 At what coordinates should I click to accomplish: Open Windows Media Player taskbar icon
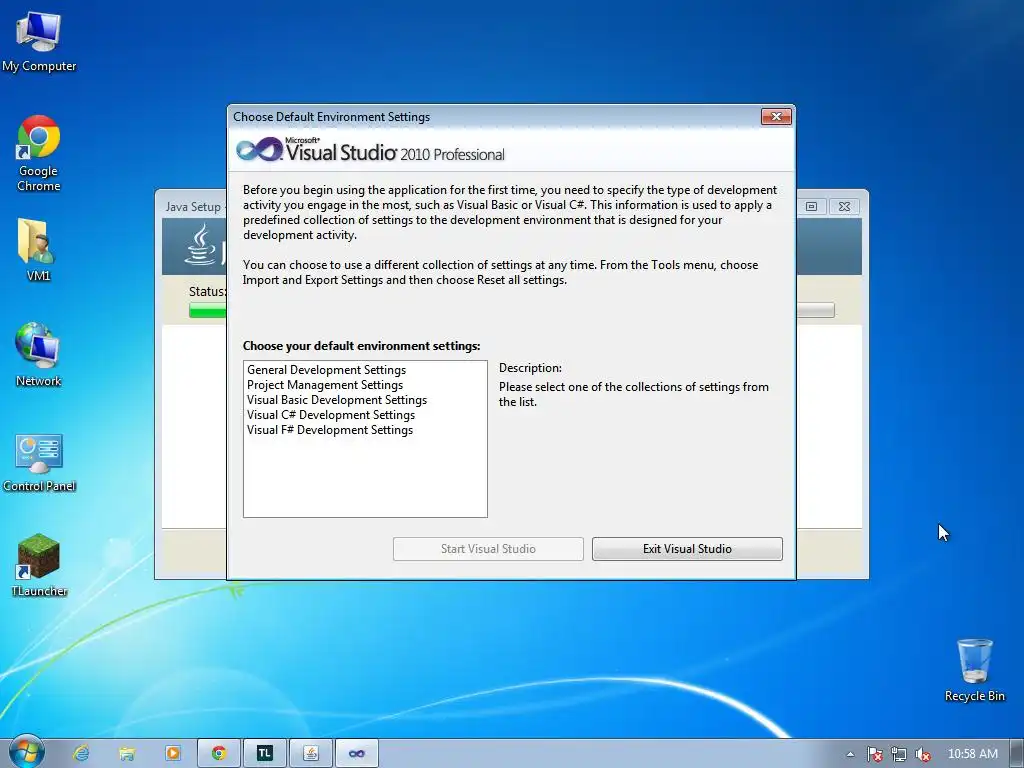(172, 753)
